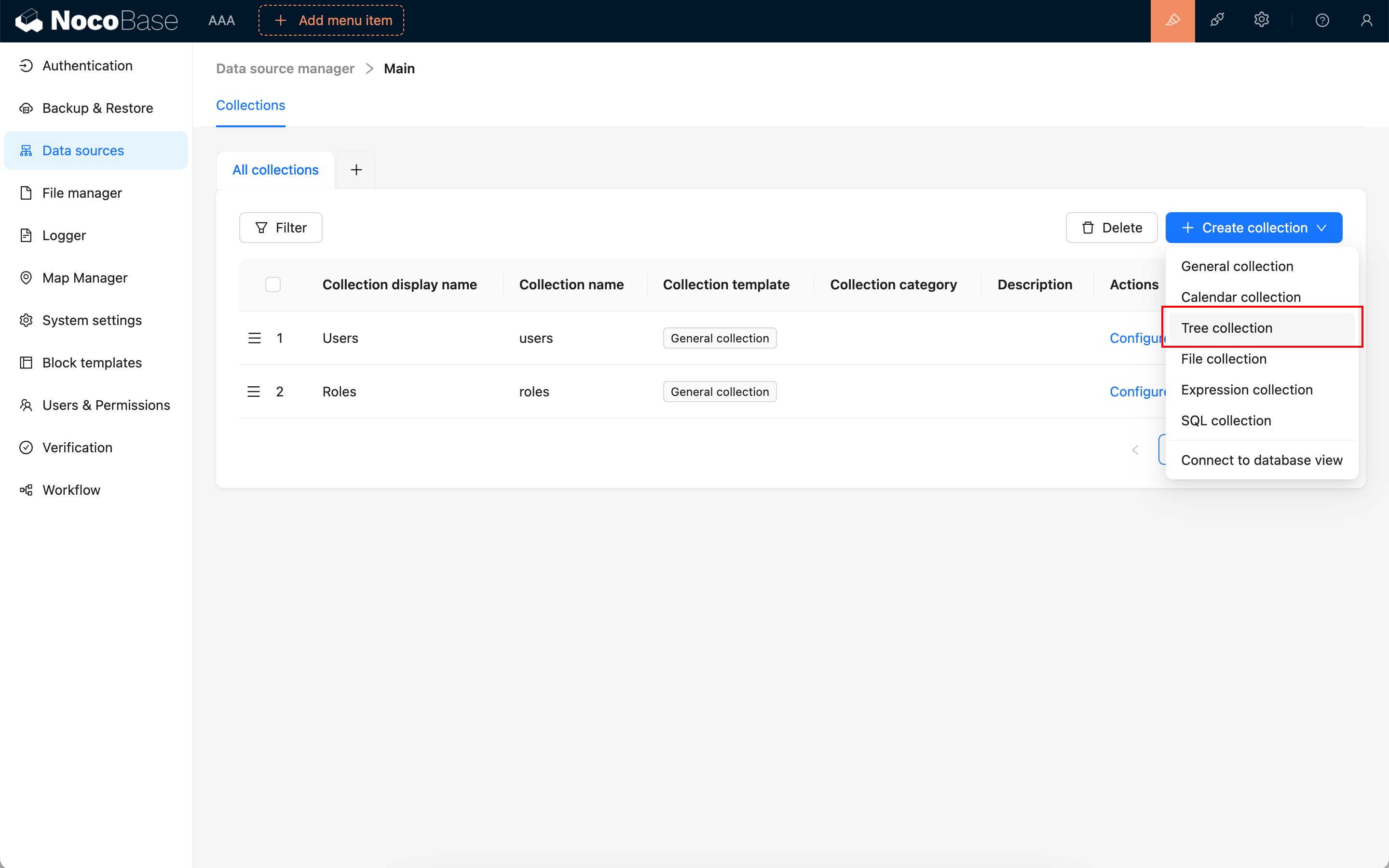
Task: Select Connect to database view
Action: (1262, 460)
